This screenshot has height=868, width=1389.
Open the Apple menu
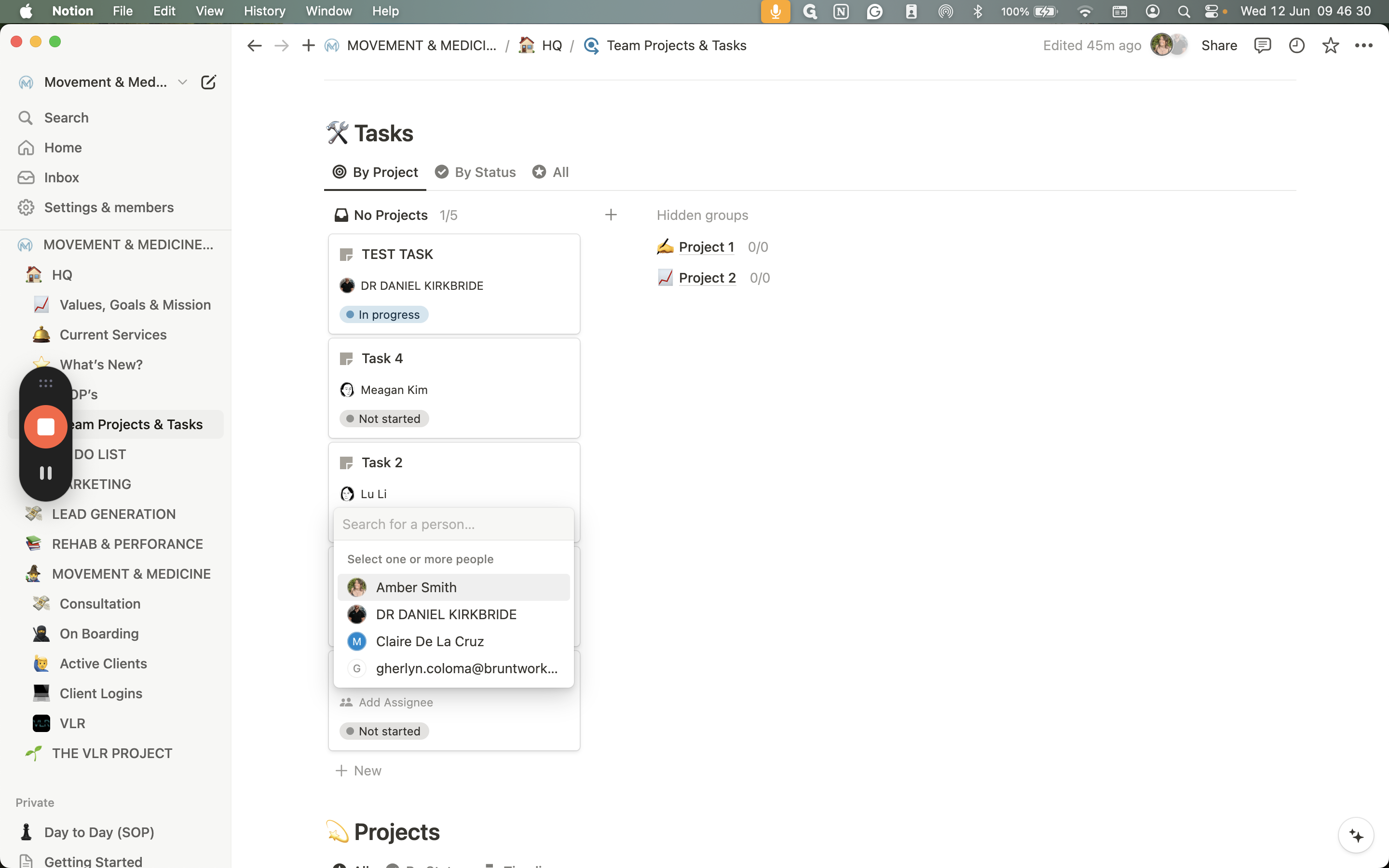pos(26,12)
